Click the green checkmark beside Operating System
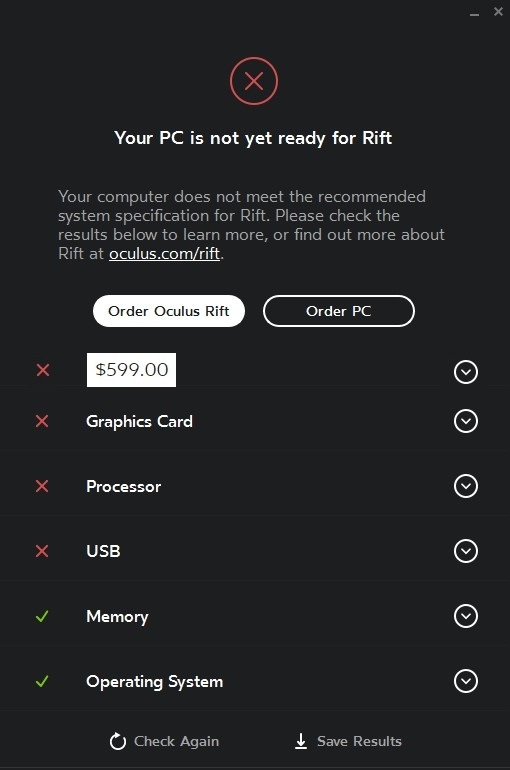 click(x=42, y=681)
